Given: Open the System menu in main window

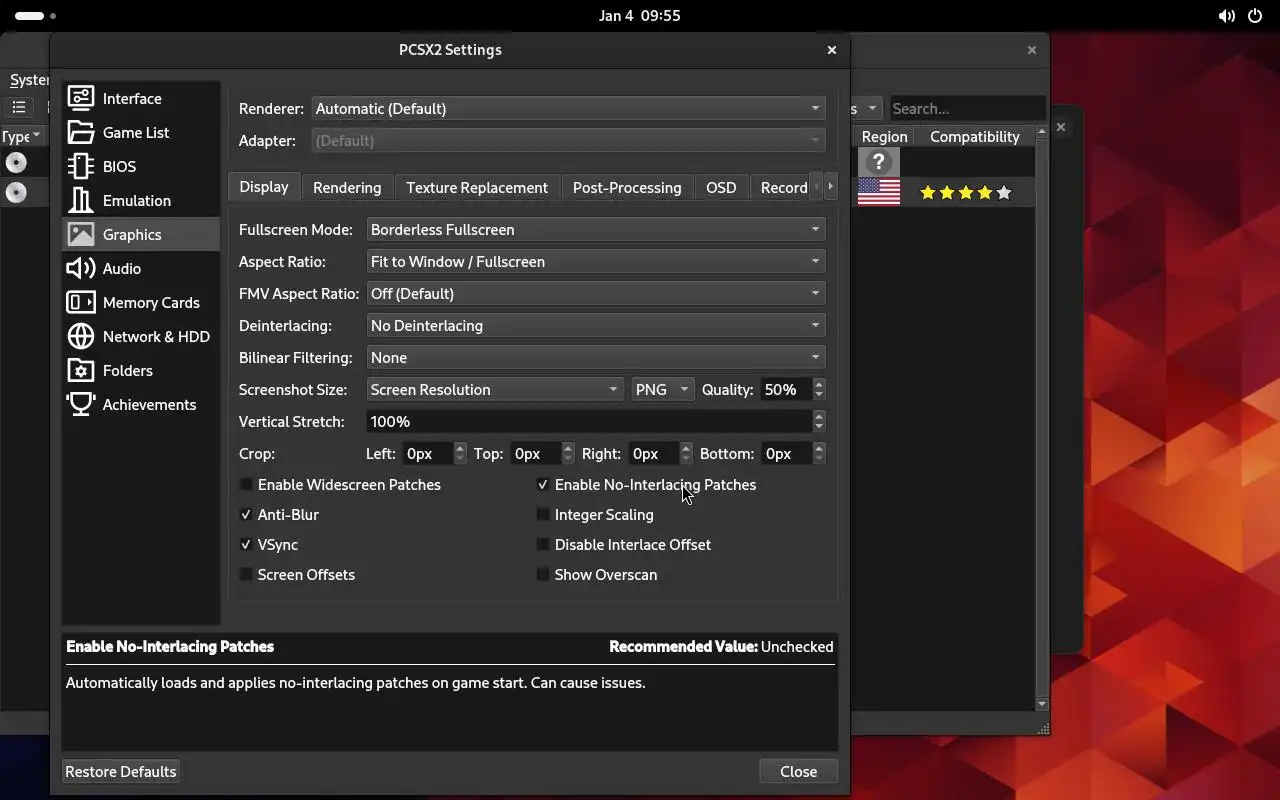Looking at the screenshot, I should tap(29, 80).
